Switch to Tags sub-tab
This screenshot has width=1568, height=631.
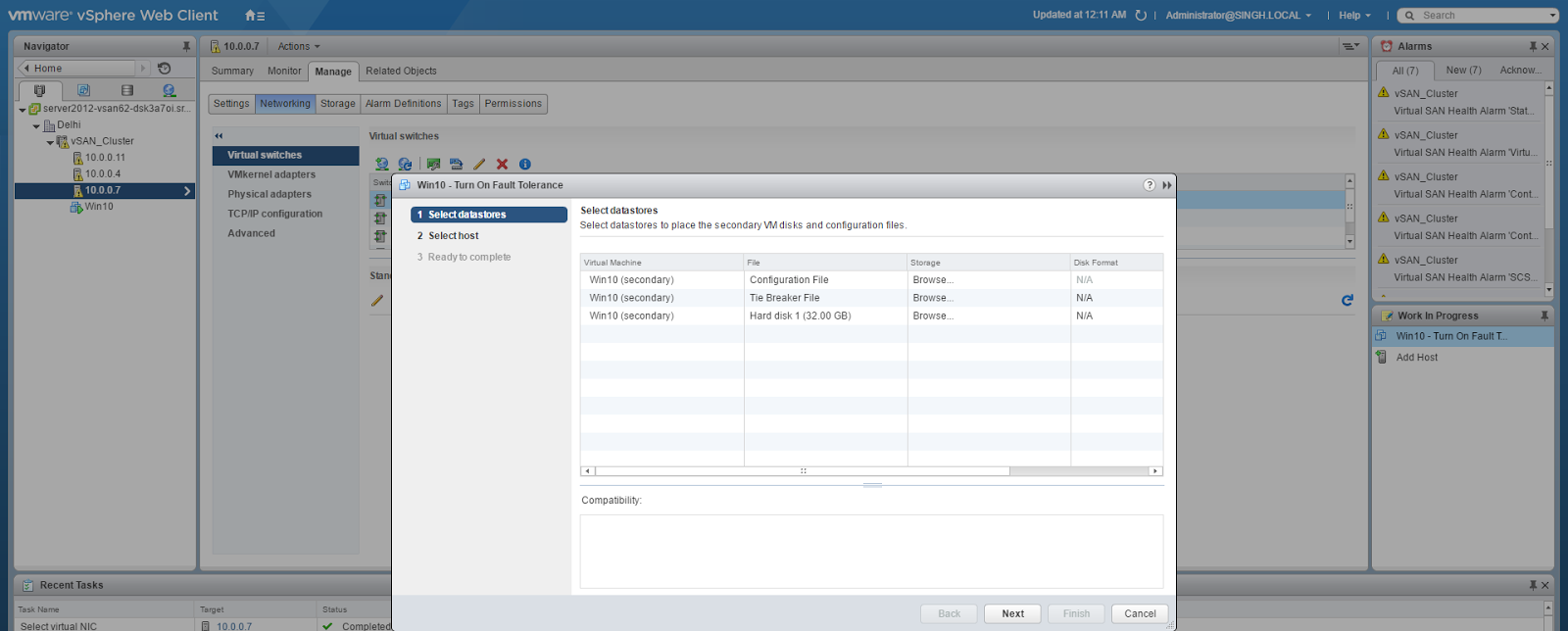click(x=463, y=104)
